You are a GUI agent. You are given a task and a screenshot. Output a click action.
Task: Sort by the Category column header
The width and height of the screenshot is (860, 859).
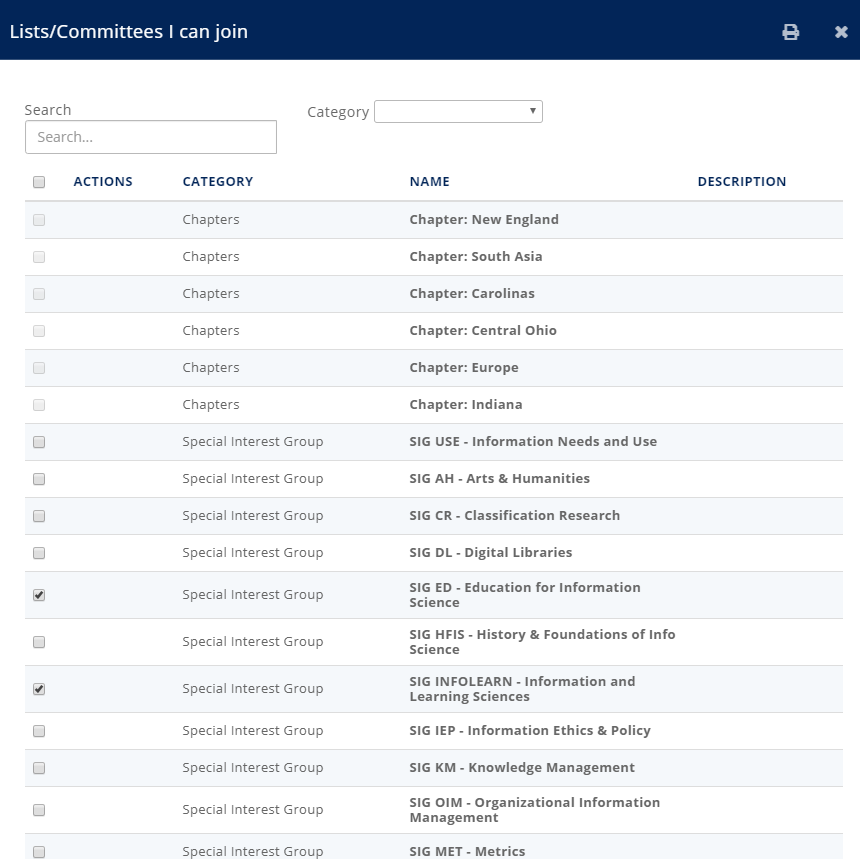[217, 182]
